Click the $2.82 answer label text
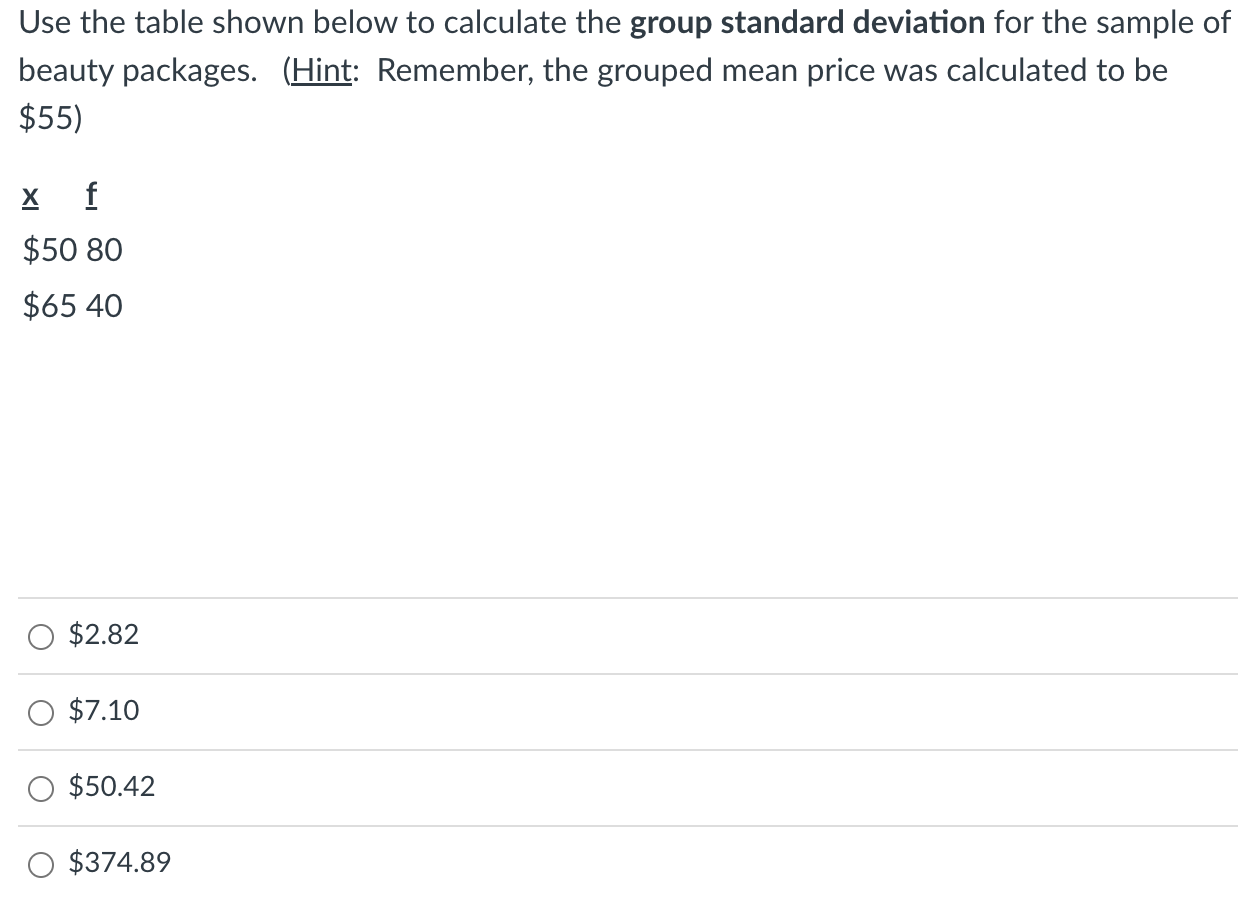Image resolution: width=1246 pixels, height=924 pixels. (x=102, y=635)
